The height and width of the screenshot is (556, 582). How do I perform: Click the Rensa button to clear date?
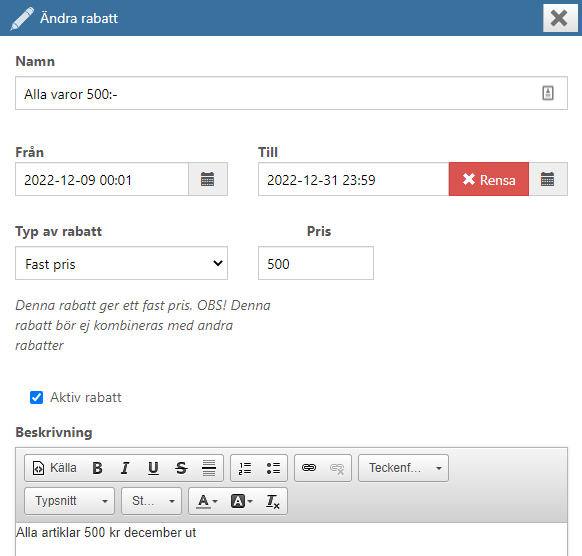click(x=489, y=179)
